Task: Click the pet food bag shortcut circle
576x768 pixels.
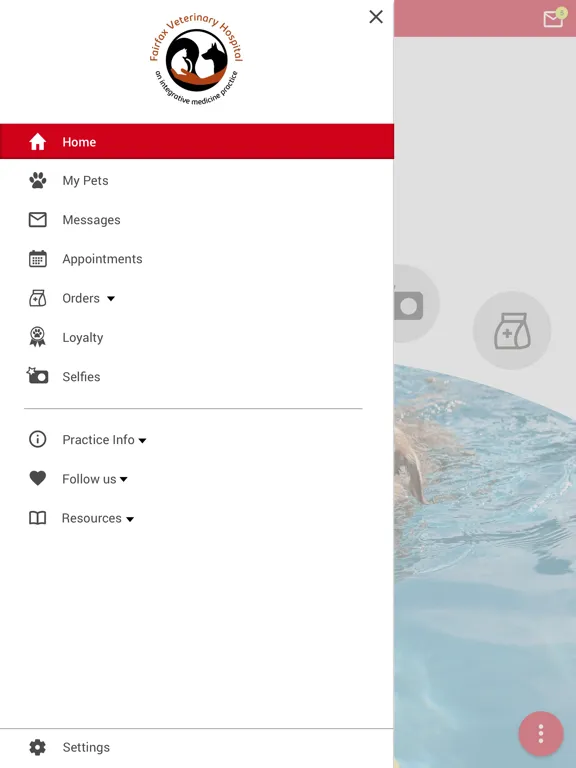Action: (x=512, y=331)
